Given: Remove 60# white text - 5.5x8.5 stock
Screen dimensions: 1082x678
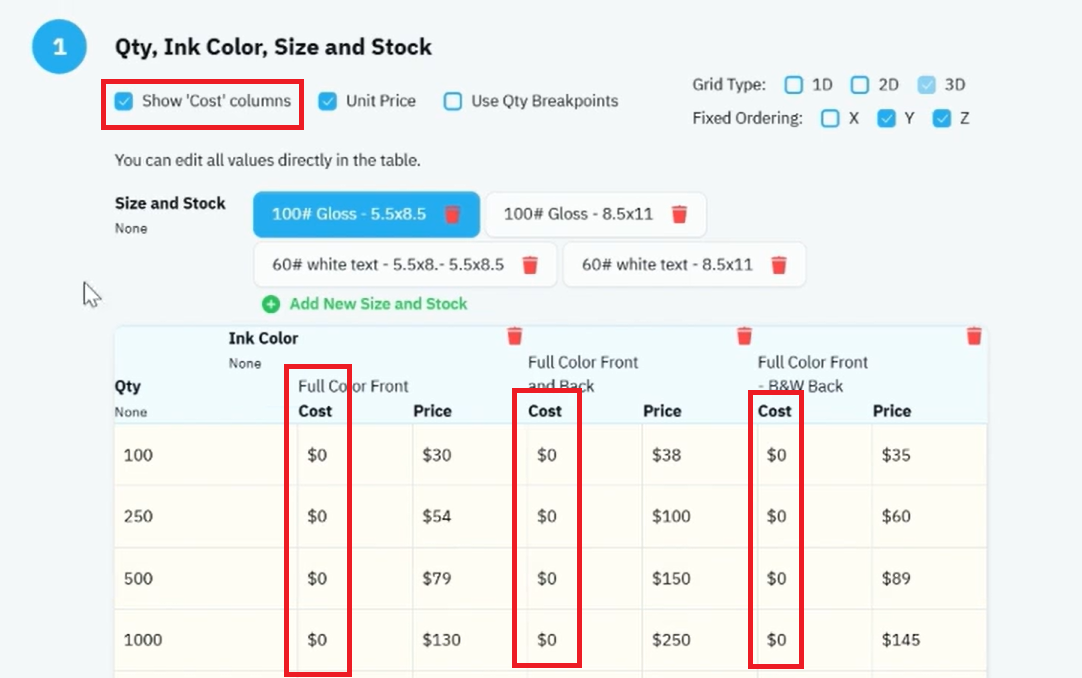Looking at the screenshot, I should 529,265.
